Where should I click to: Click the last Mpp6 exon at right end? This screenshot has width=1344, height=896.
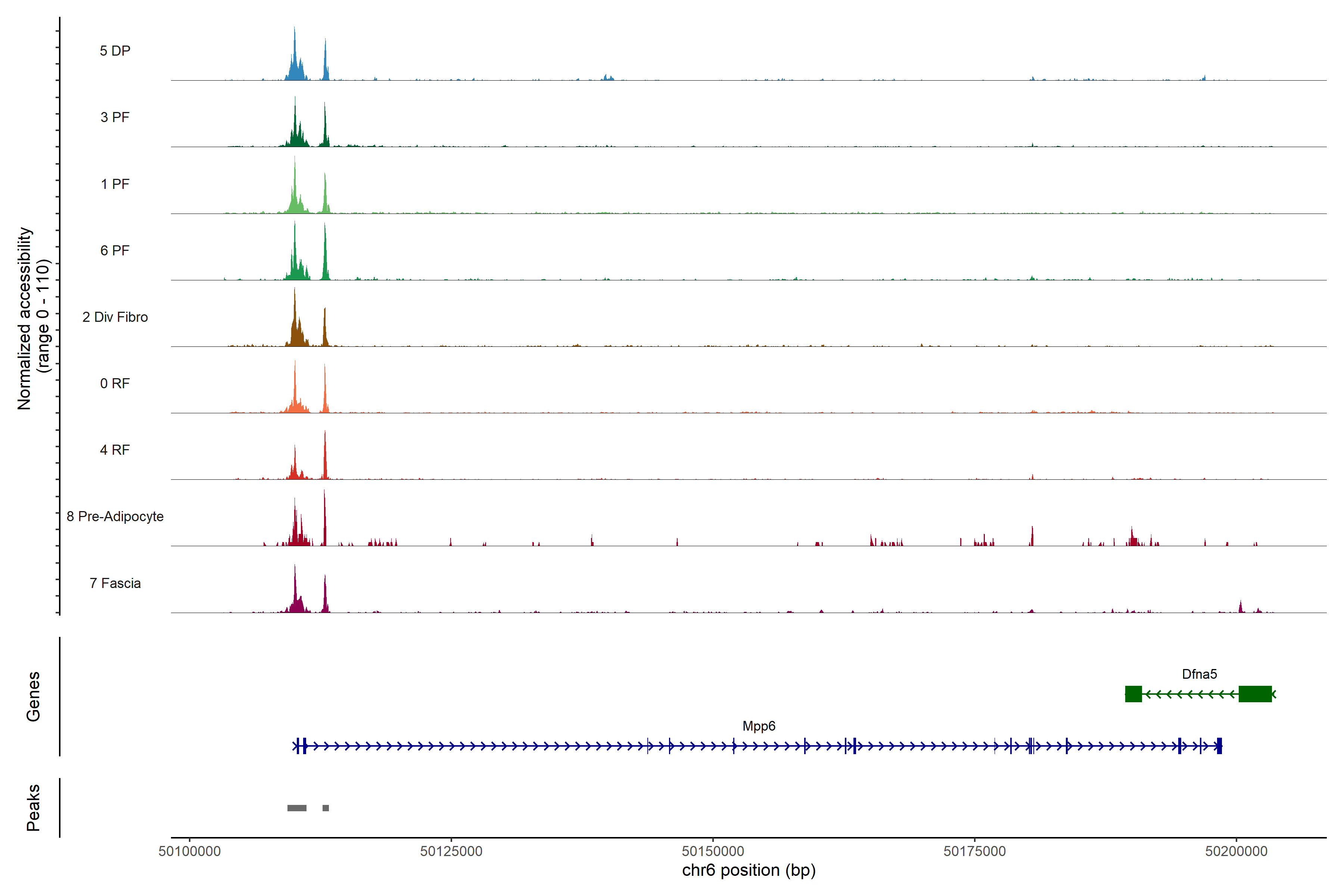pos(1219,746)
